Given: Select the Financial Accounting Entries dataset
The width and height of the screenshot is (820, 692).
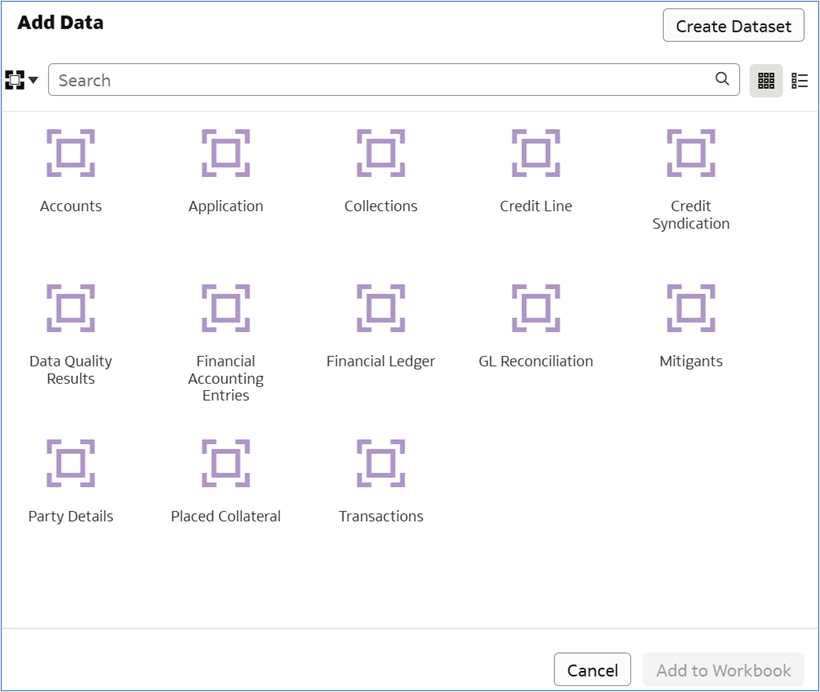Looking at the screenshot, I should tap(225, 307).
